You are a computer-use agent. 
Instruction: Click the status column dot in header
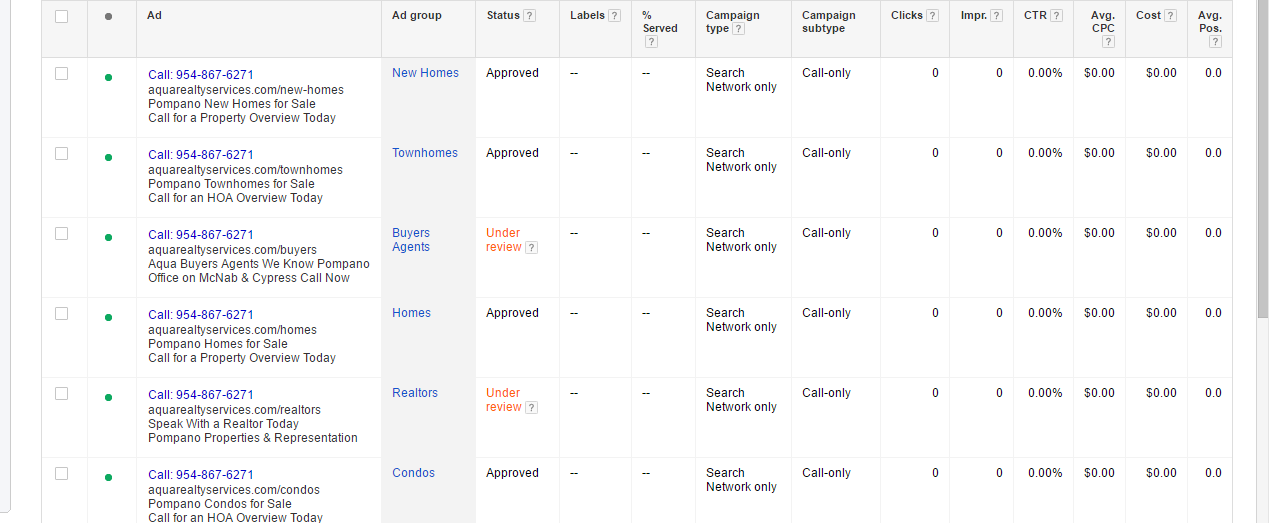108,16
